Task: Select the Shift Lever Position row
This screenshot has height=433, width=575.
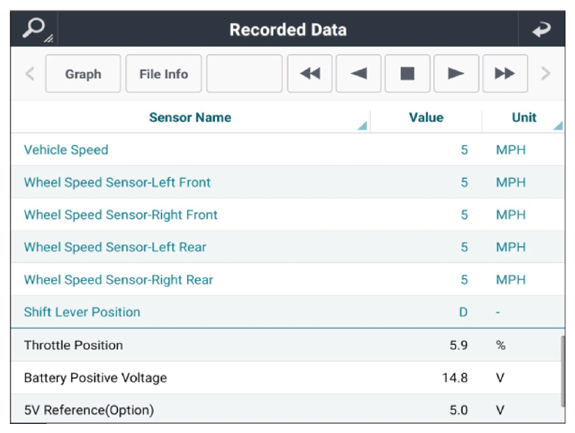Action: click(x=288, y=312)
